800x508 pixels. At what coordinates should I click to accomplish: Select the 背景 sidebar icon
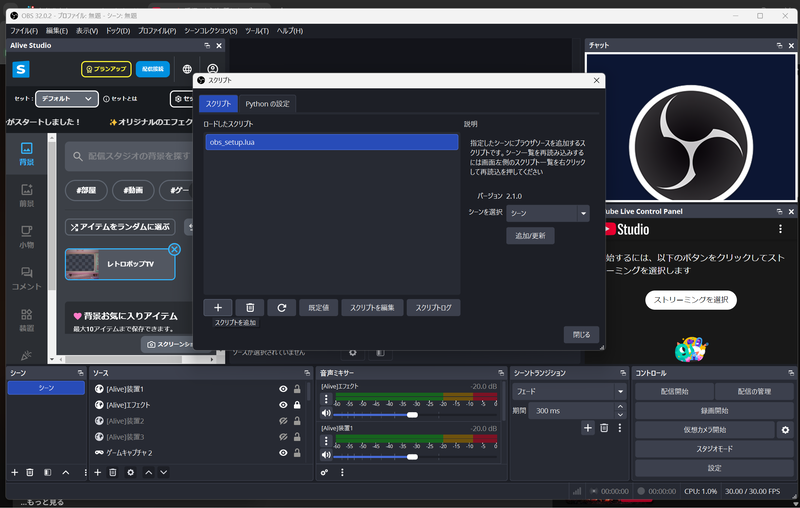27,154
